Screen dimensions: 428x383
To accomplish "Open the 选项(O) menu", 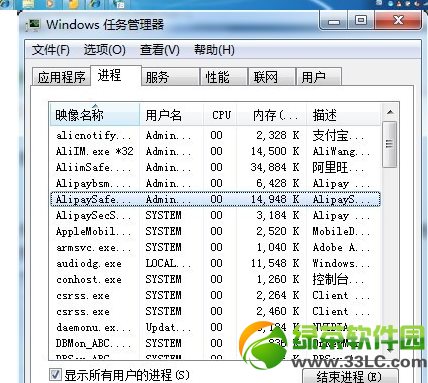I will (104, 50).
